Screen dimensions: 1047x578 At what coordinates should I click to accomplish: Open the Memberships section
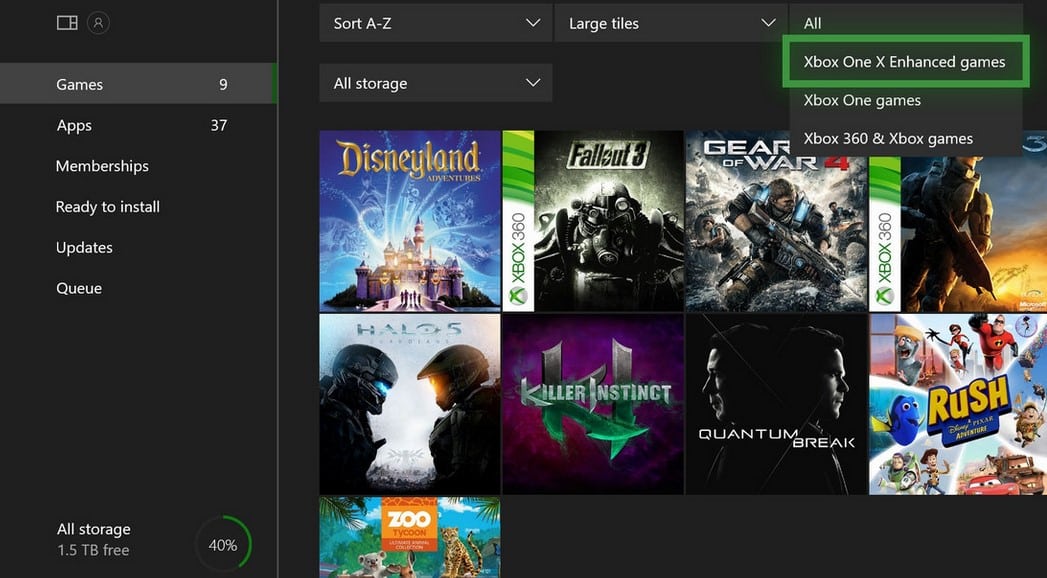click(101, 166)
